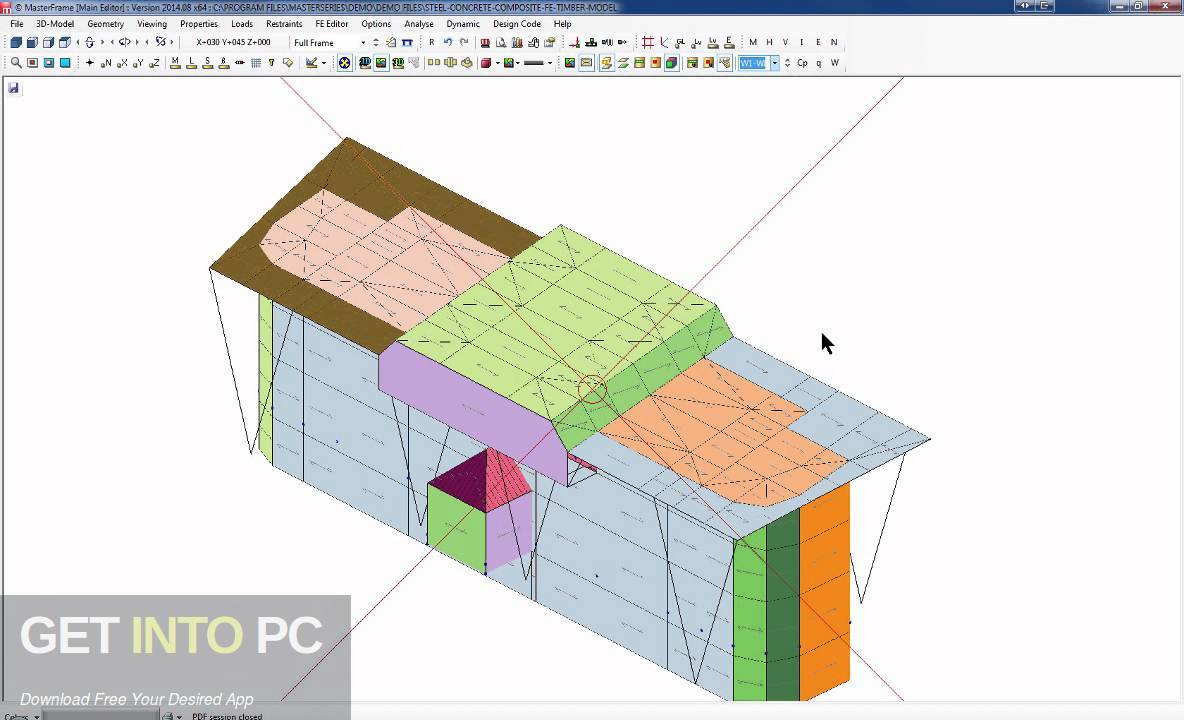The image size is (1184, 720).
Task: Undo the last action
Action: [x=448, y=42]
